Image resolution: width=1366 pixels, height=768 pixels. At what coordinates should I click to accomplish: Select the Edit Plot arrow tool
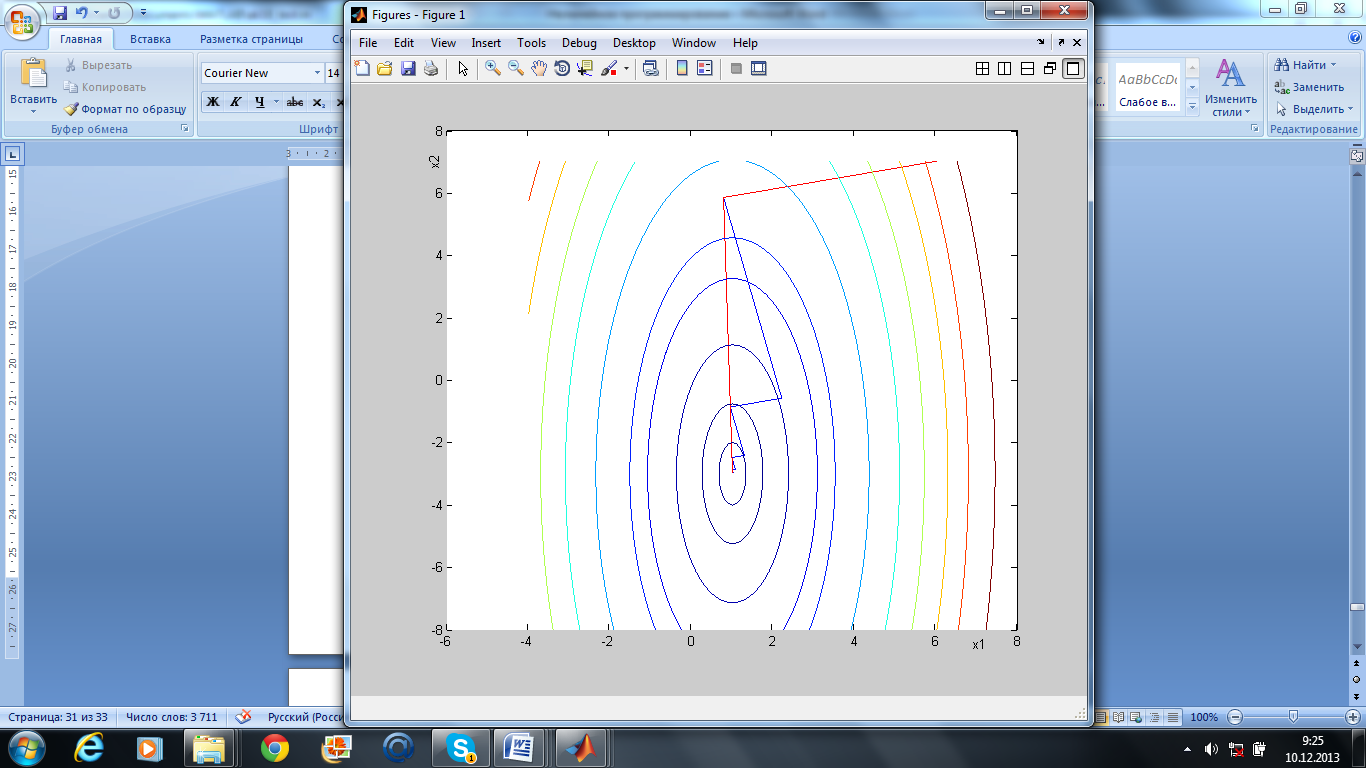pos(463,68)
